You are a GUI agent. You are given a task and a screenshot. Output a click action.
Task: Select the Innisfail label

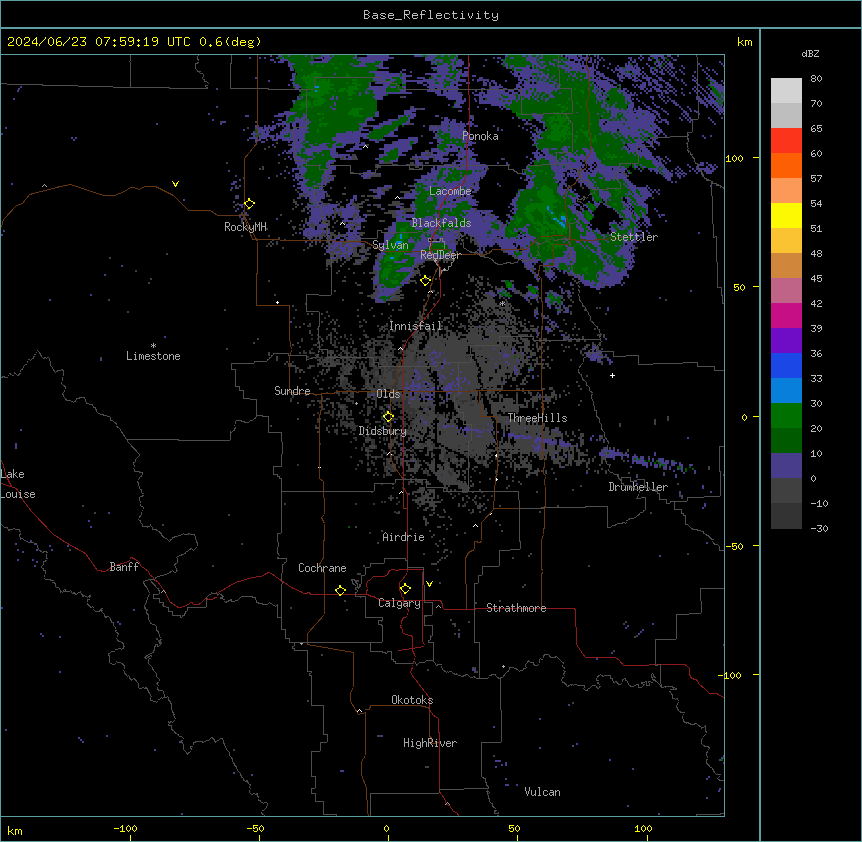coord(416,326)
